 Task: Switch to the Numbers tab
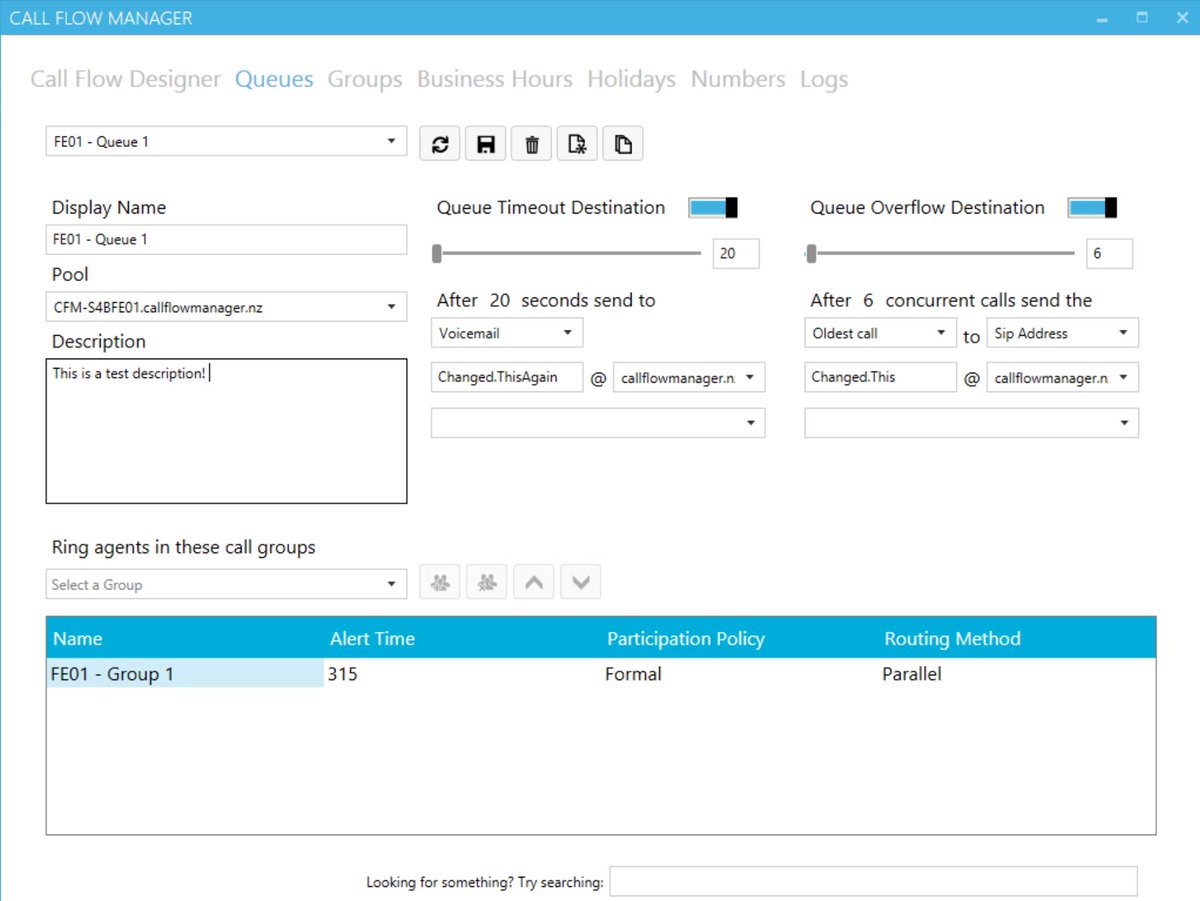[738, 80]
